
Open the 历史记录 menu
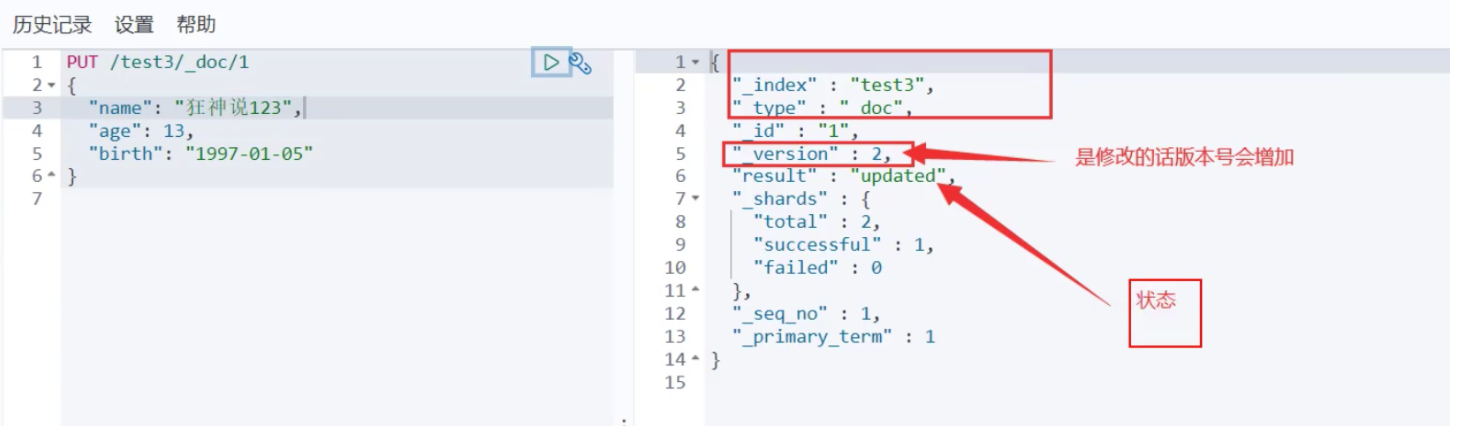(52, 24)
